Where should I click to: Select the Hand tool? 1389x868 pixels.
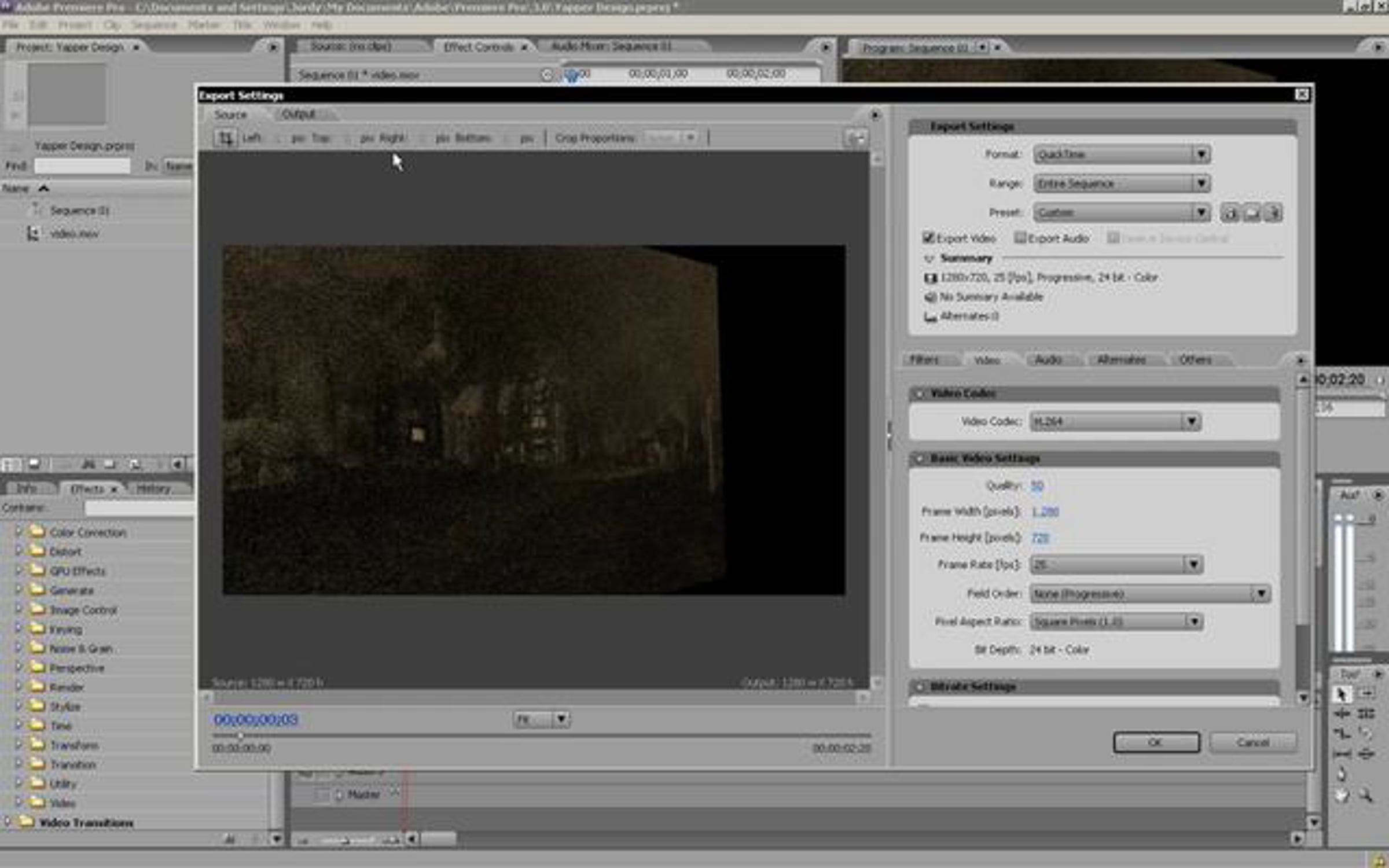(x=1342, y=795)
